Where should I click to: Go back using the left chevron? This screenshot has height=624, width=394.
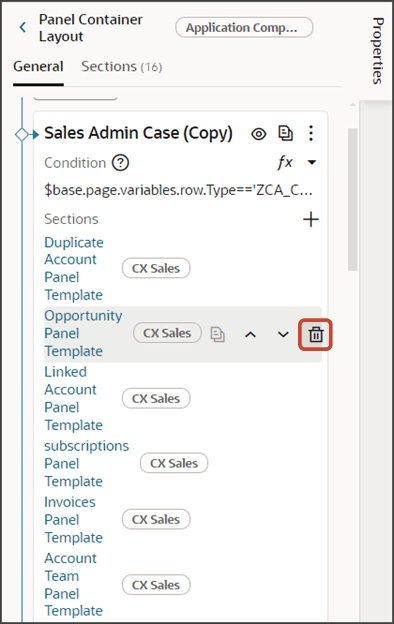tap(23, 27)
